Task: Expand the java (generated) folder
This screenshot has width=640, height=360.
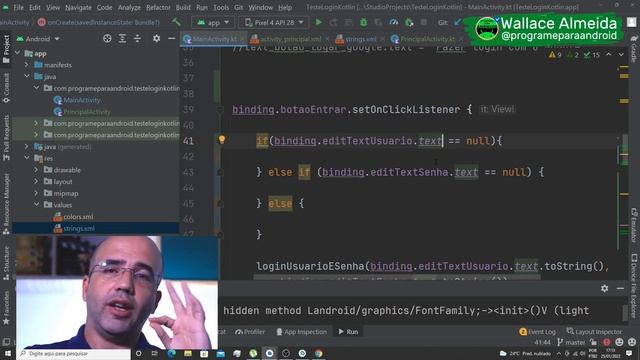Action: click(27, 146)
